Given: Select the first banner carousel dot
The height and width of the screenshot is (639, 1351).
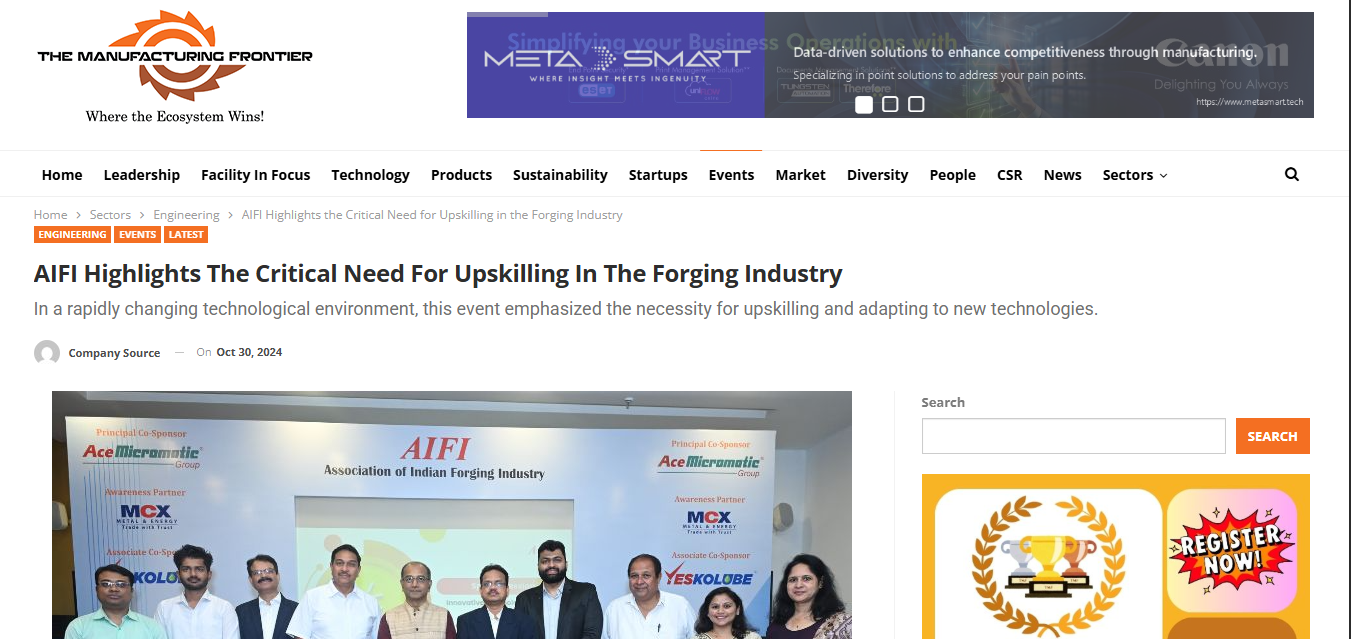Looking at the screenshot, I should click(864, 104).
